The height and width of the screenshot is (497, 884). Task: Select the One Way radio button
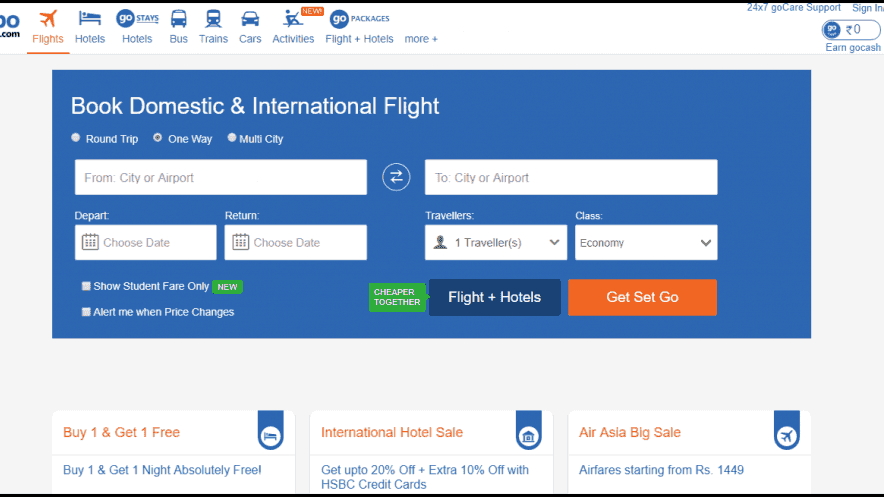click(x=157, y=137)
